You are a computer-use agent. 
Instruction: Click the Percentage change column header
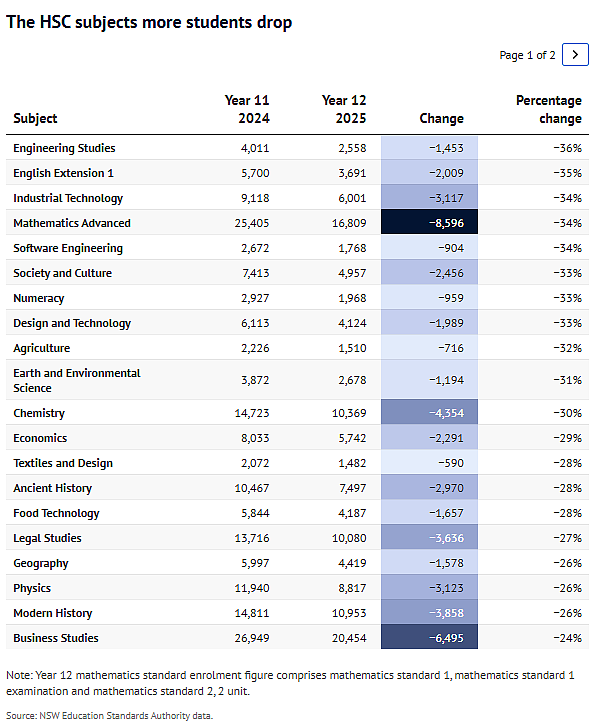[x=549, y=109]
